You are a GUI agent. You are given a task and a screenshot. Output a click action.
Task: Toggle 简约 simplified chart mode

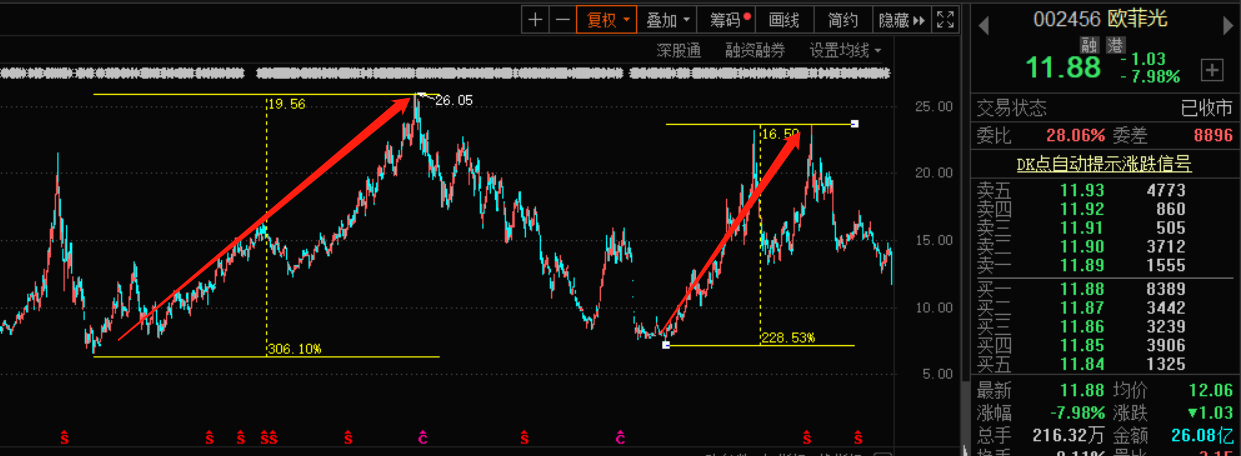coord(842,19)
